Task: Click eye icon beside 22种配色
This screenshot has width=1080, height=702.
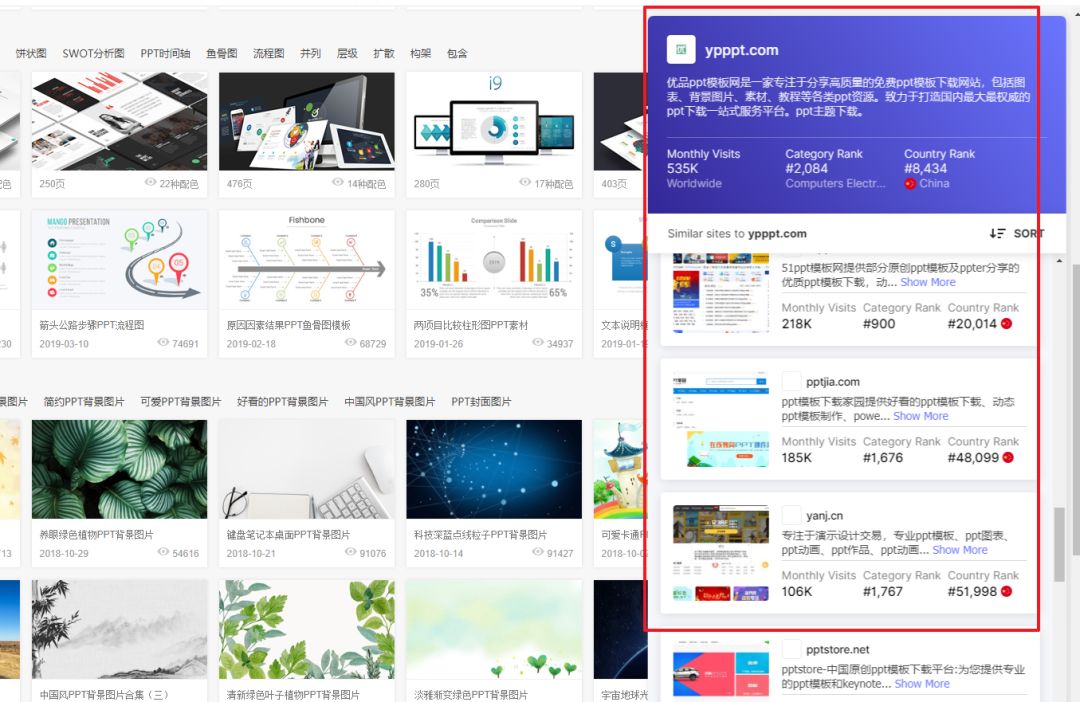Action: click(x=150, y=183)
